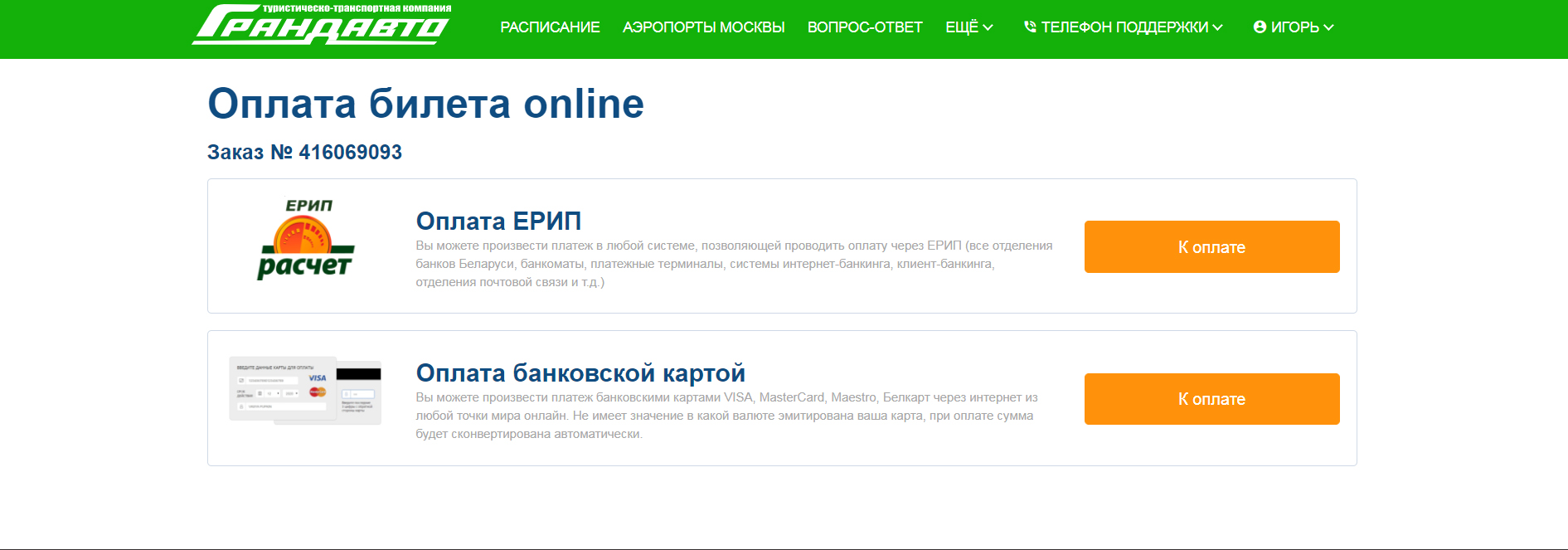Click the ЕЩЁ label in navigation
The width and height of the screenshot is (1568, 550).
pos(962,27)
